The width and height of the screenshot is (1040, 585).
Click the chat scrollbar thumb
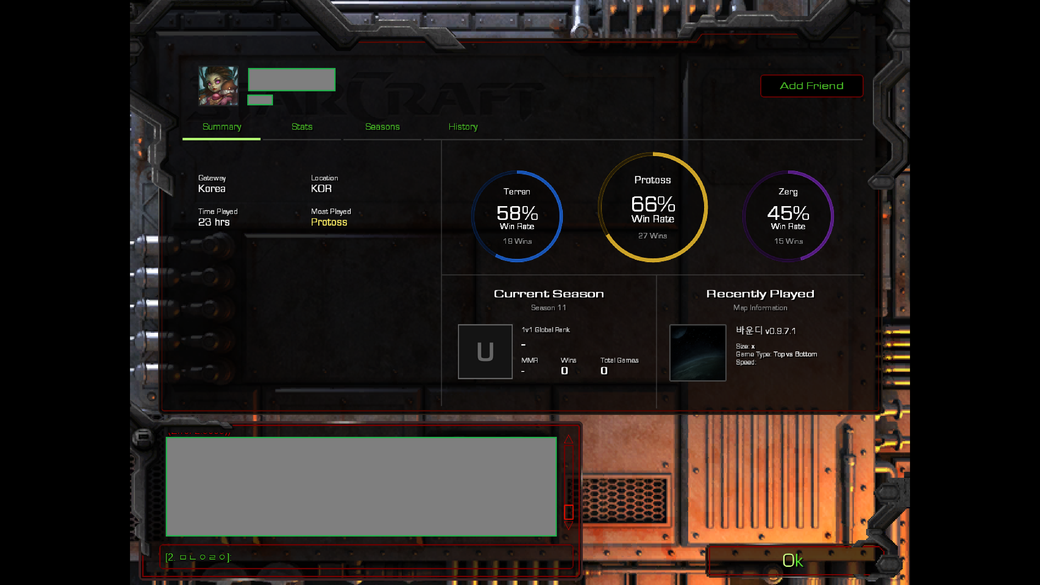coord(568,512)
